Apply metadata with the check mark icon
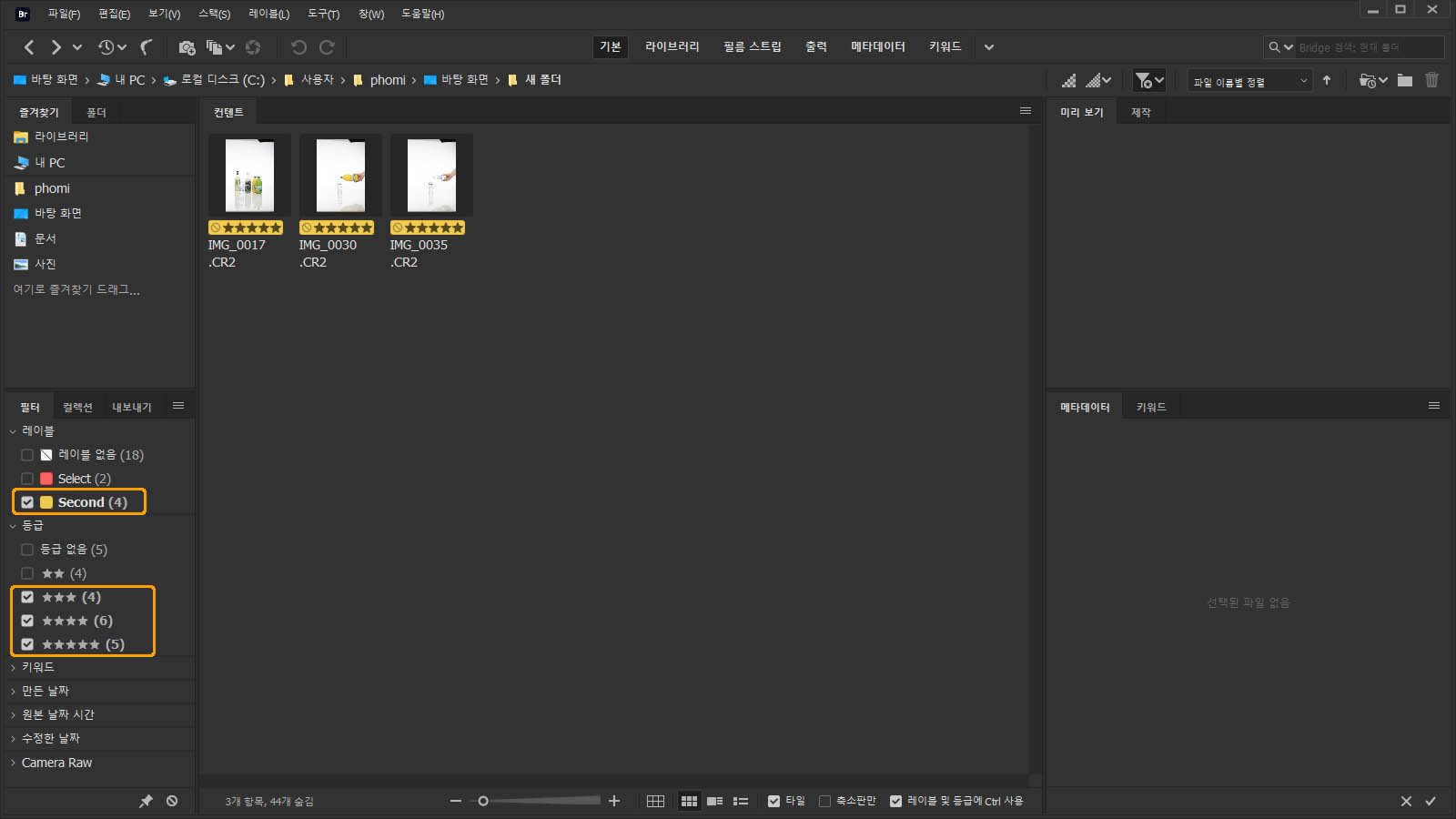This screenshot has width=1456, height=819. (1431, 801)
